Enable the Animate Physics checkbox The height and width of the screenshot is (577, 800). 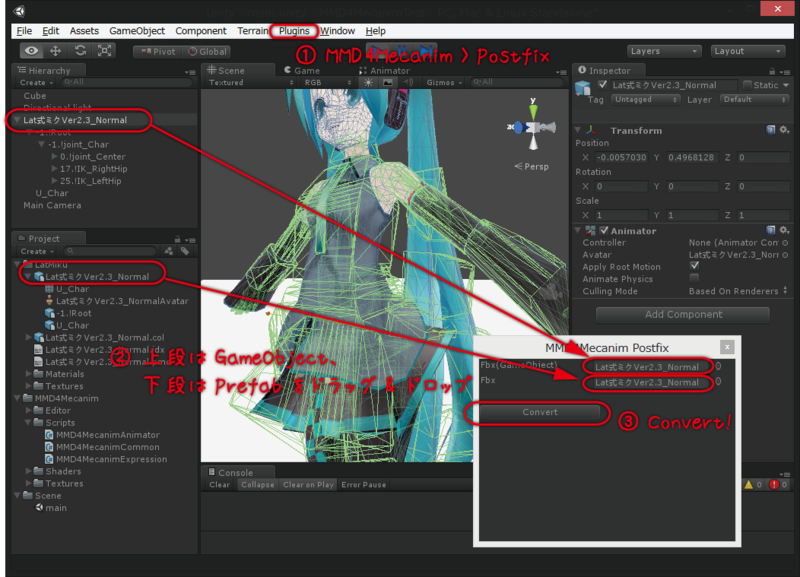pyautogui.click(x=692, y=279)
